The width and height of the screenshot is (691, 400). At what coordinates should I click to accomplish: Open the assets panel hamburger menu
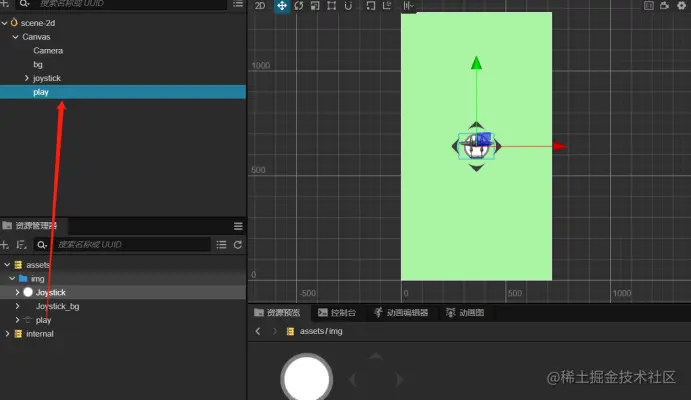click(238, 226)
